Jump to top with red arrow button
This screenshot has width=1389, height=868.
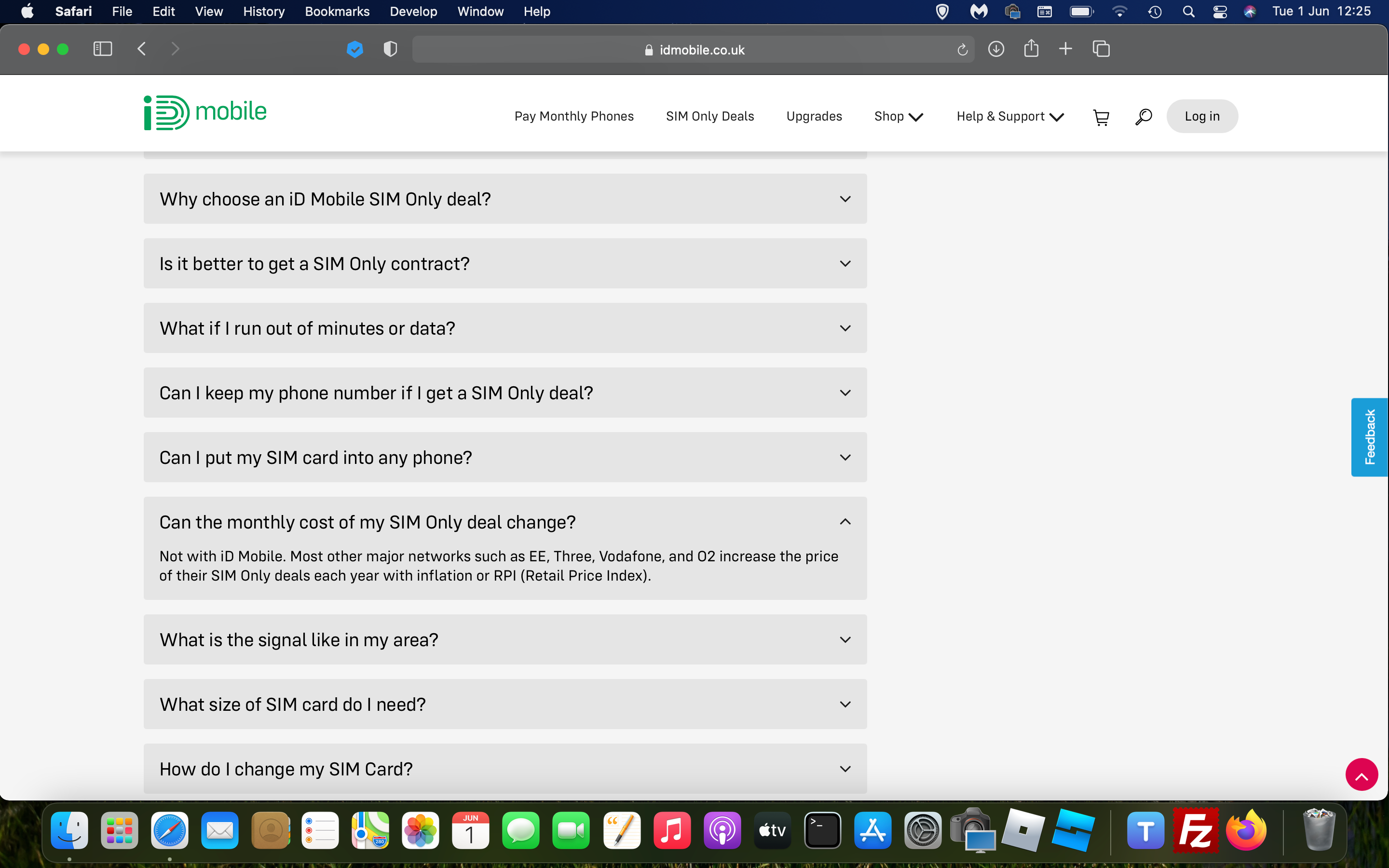1362,774
